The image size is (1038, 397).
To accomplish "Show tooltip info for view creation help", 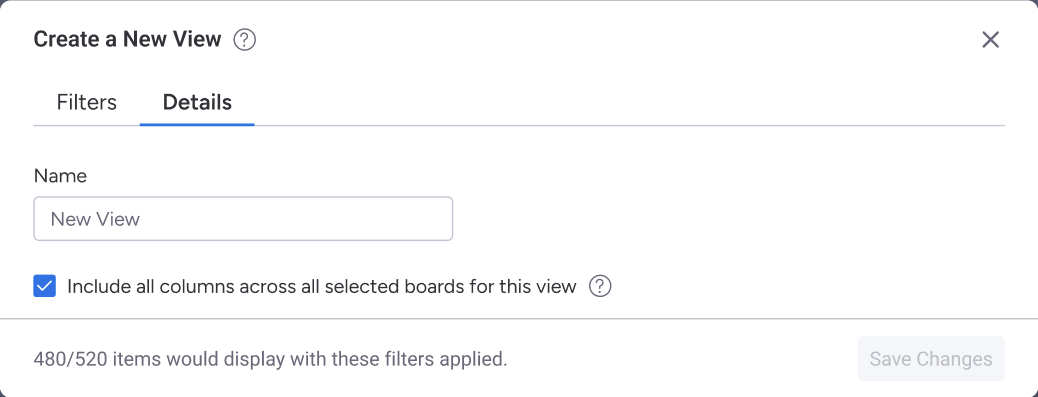I will pyautogui.click(x=245, y=40).
